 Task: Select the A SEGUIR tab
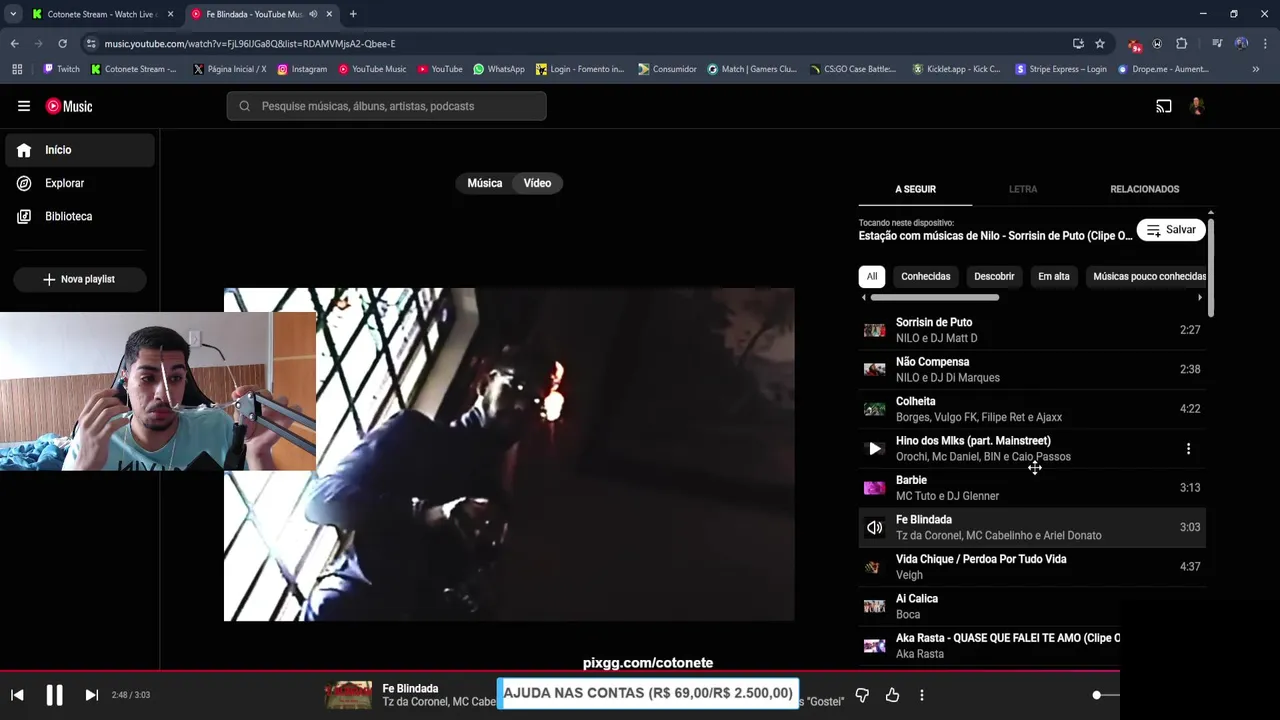(915, 189)
